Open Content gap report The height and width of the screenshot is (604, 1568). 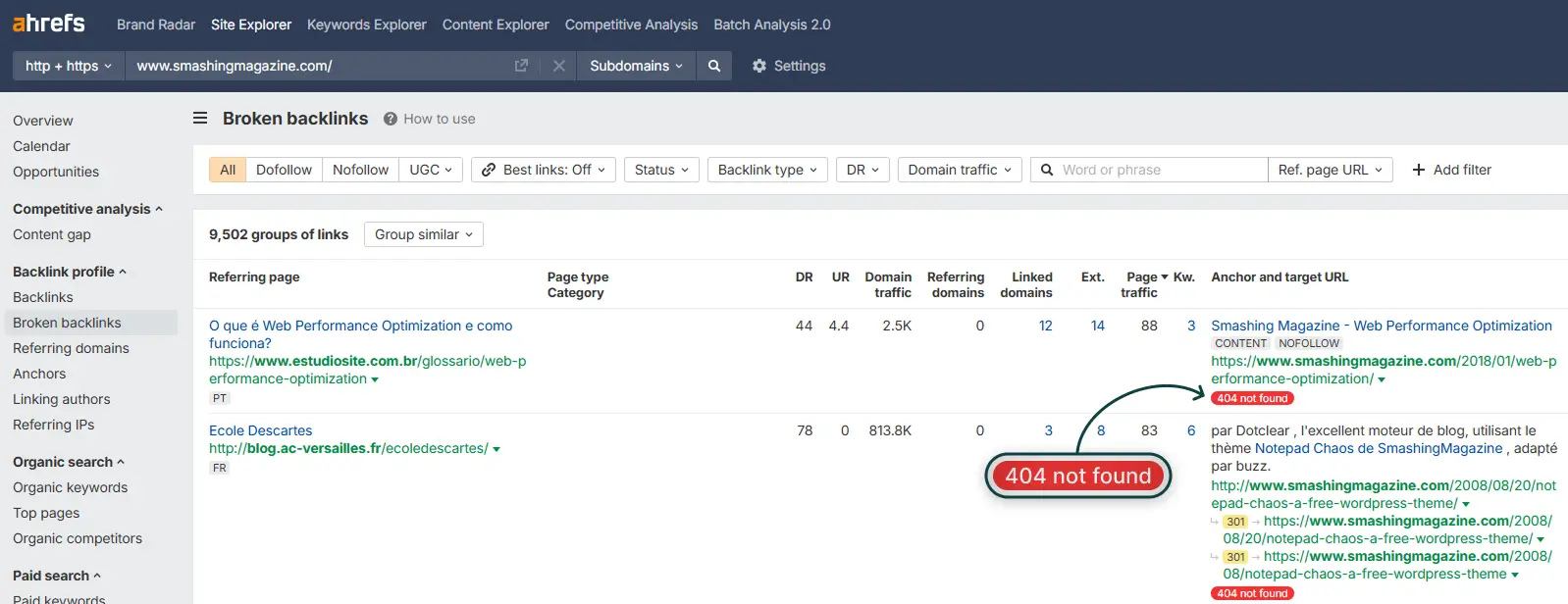(52, 234)
